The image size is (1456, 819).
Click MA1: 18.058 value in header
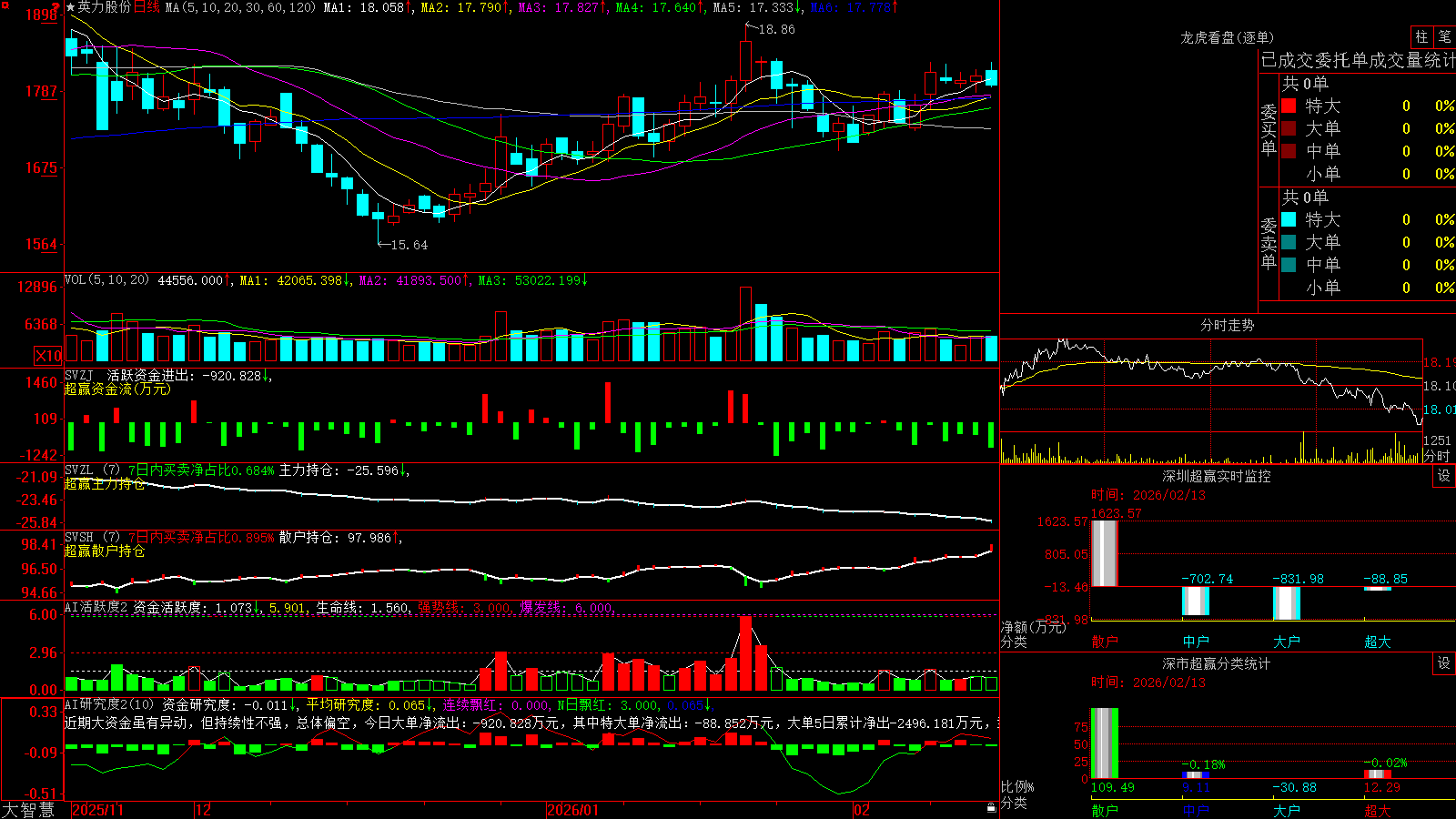pos(367,7)
